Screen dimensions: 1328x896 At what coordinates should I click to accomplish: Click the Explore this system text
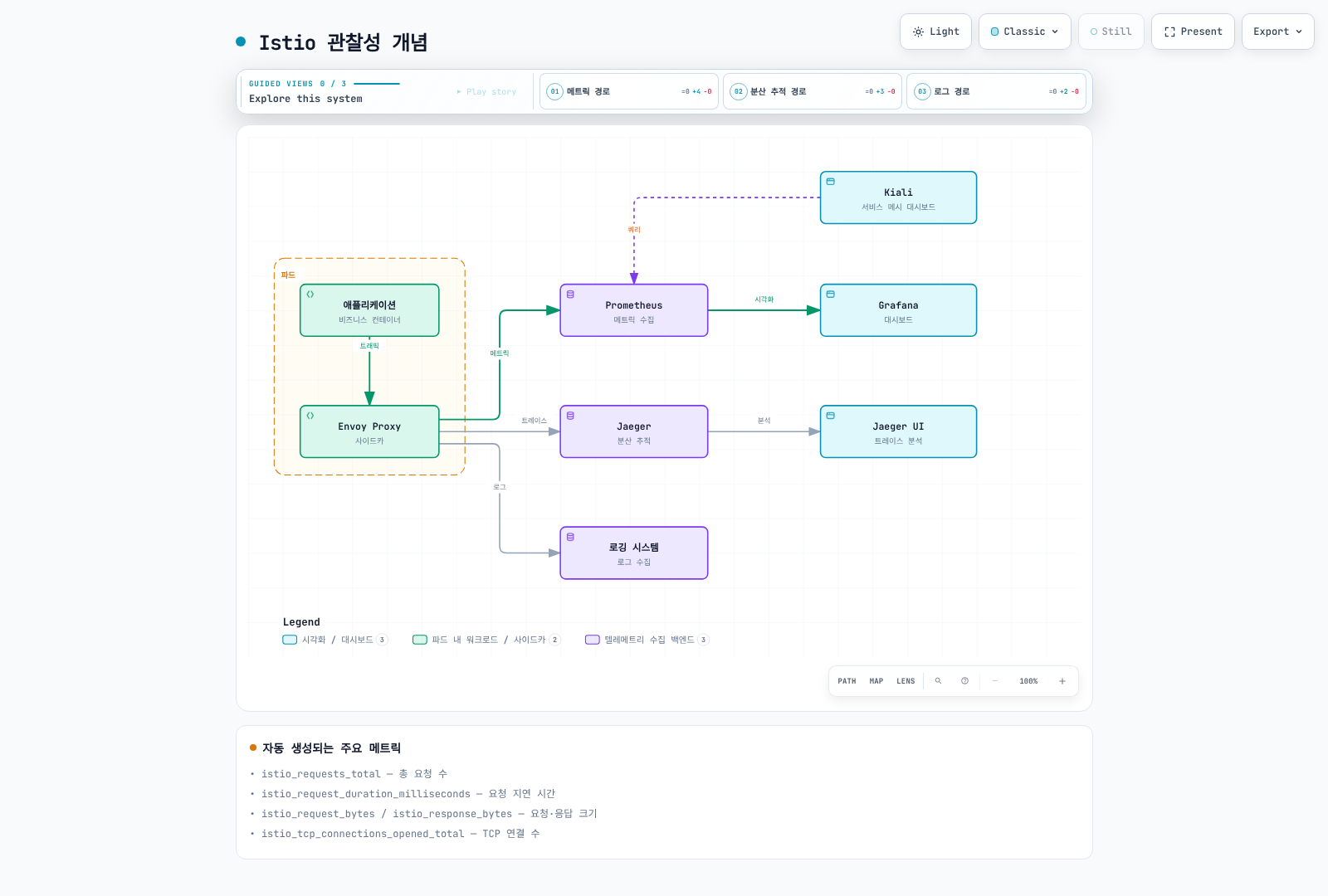(305, 99)
